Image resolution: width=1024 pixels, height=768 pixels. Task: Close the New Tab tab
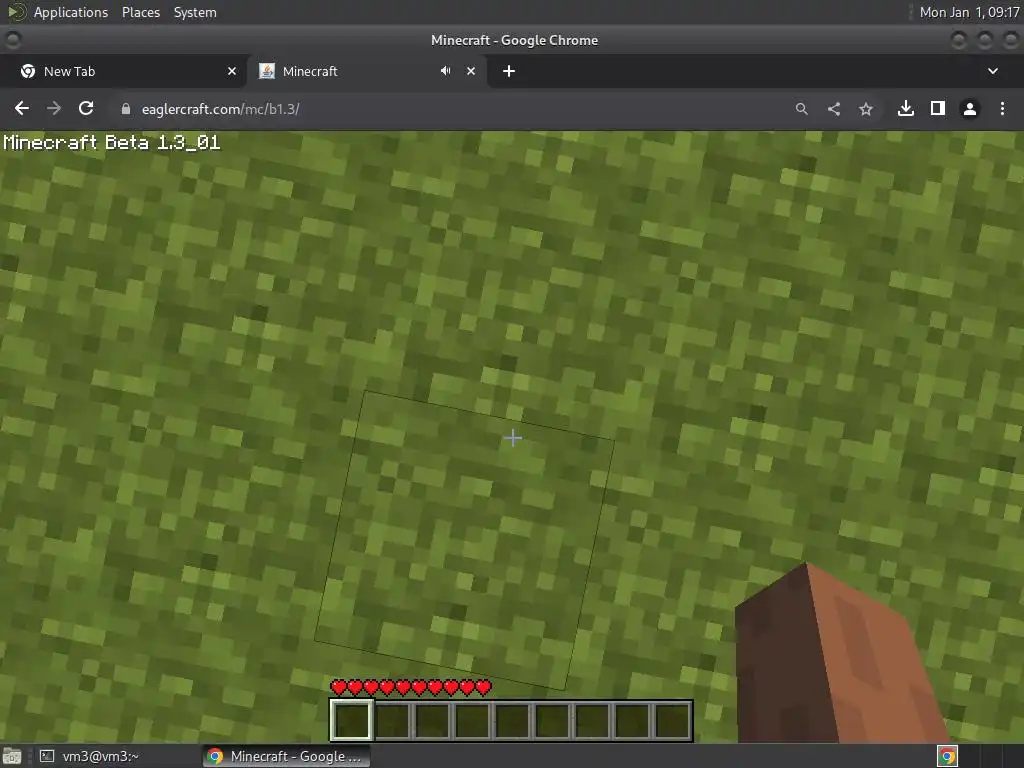point(232,71)
